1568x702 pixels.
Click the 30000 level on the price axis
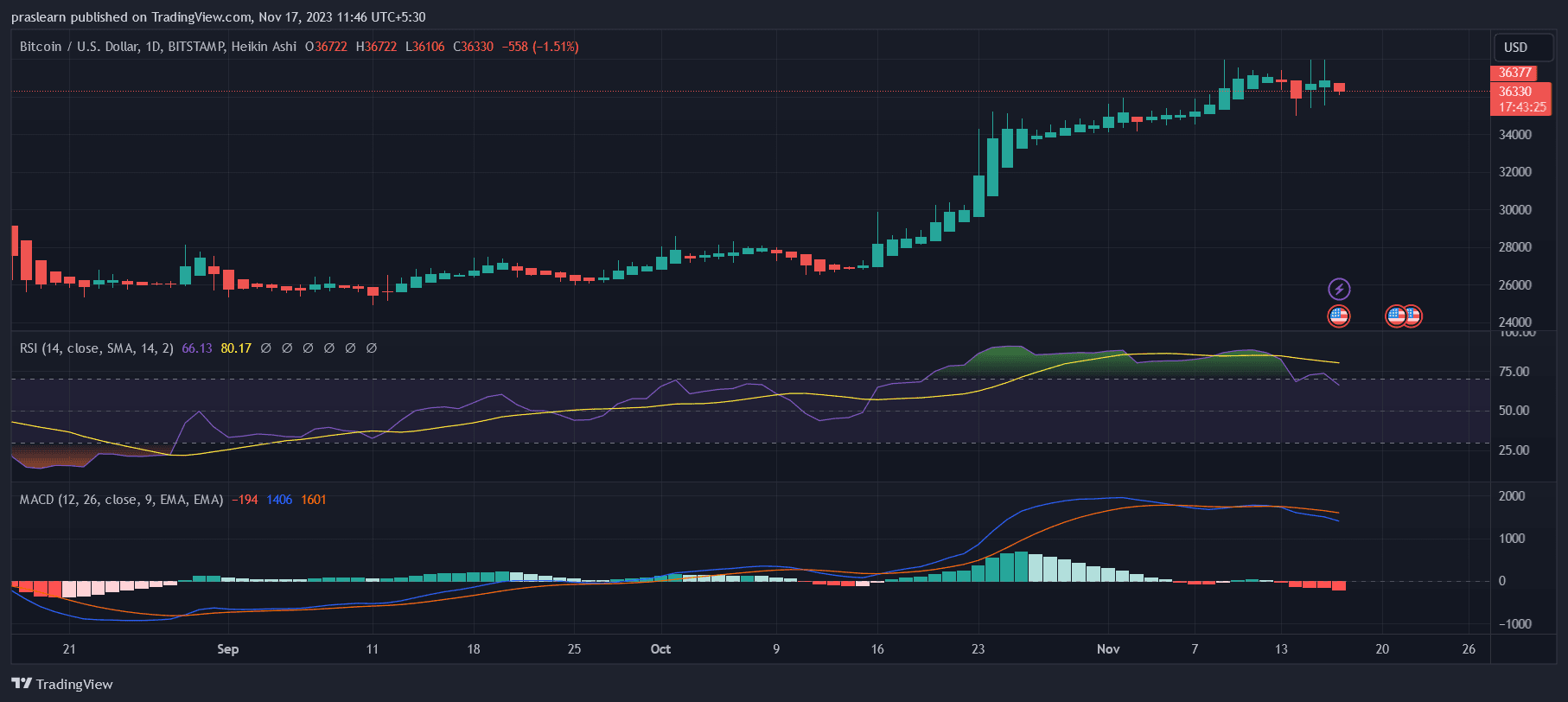tap(1514, 210)
